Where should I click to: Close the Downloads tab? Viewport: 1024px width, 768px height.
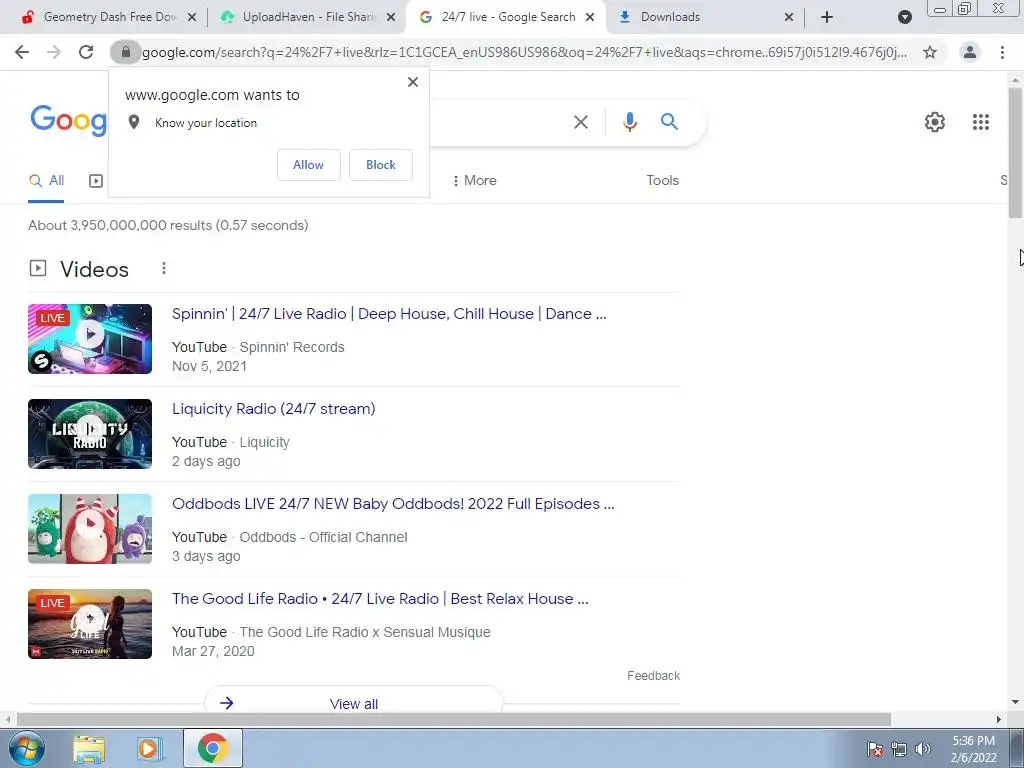[x=788, y=18]
